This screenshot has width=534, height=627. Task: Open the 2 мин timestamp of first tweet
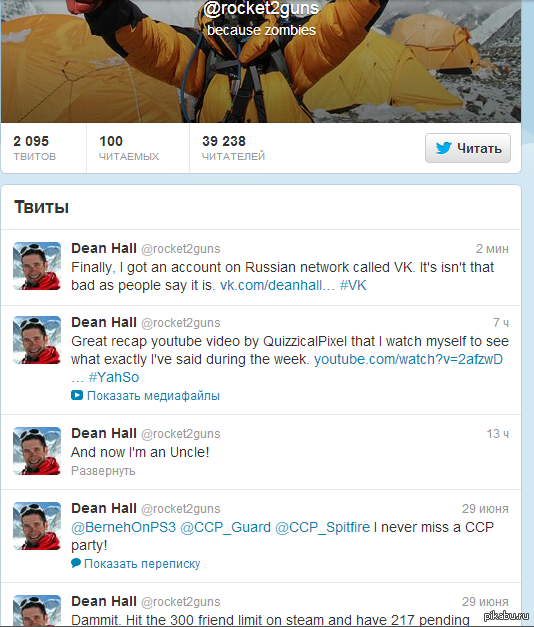coord(492,249)
